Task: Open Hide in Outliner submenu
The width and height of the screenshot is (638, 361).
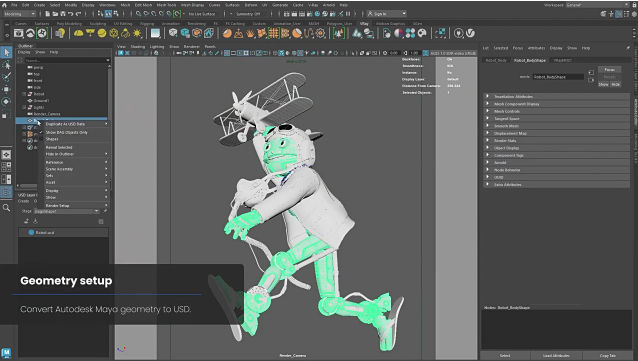Action: click(76, 154)
